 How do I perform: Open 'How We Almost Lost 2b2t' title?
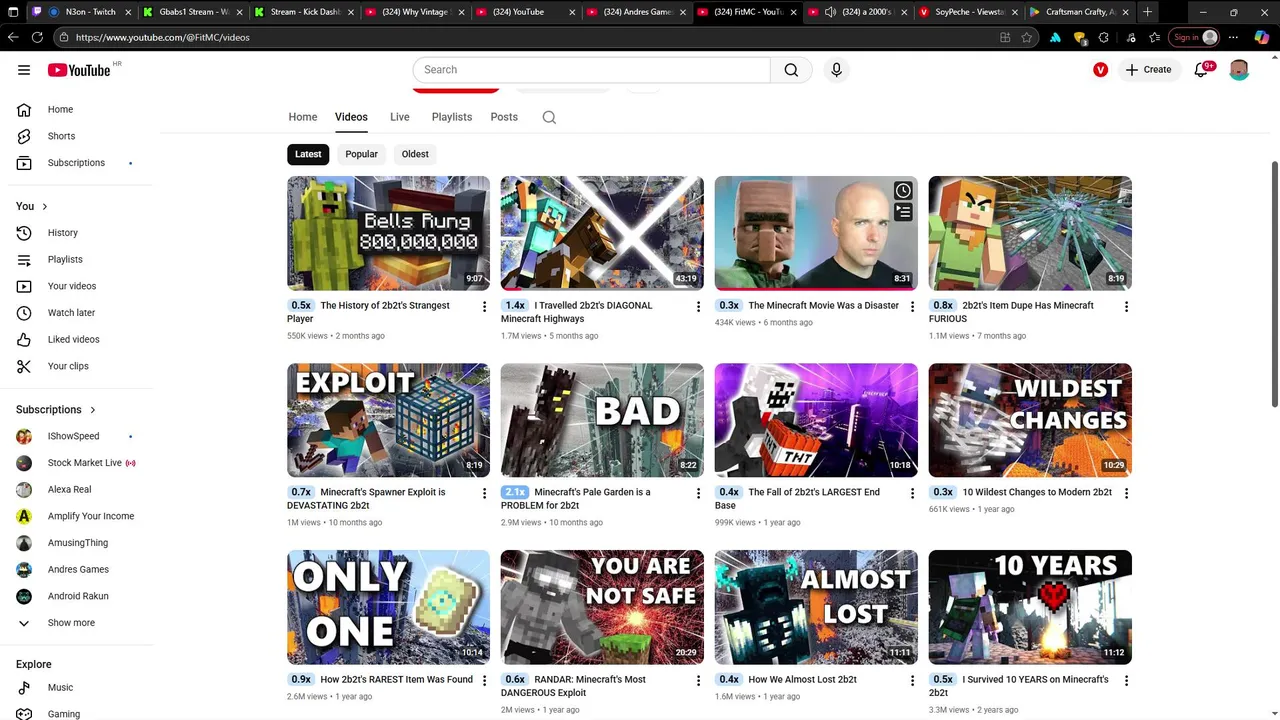click(802, 680)
